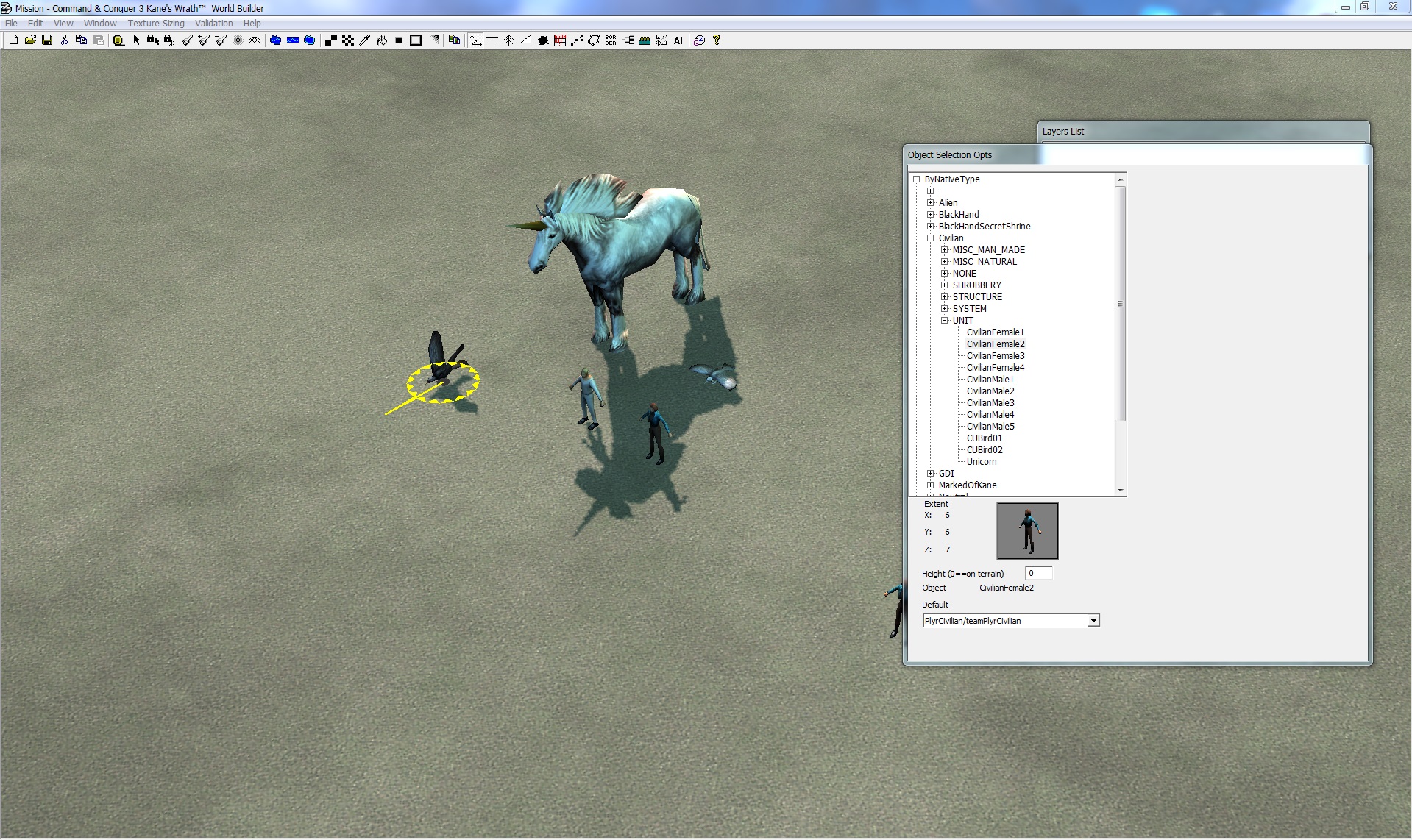Screen dimensions: 1412x840
Task: Select the plain height brush tool
Action: pyautogui.click(x=188, y=40)
